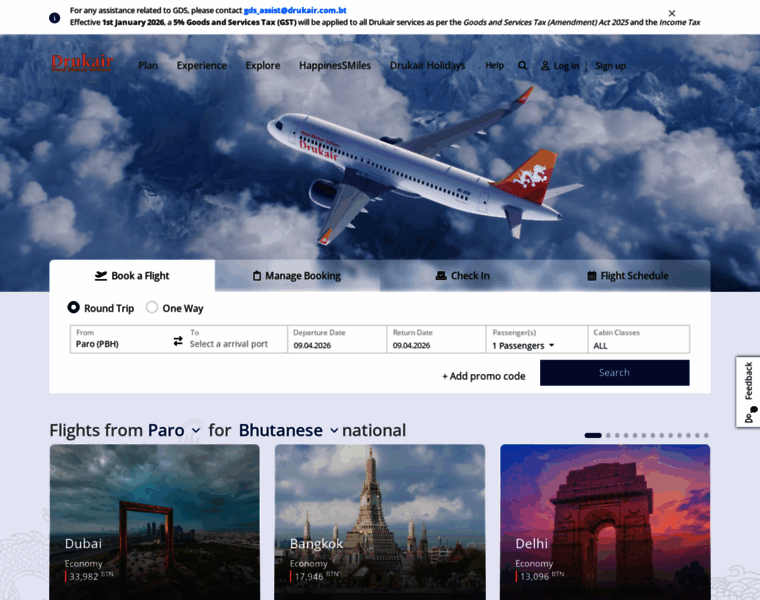
Task: Switch to the Check In tab
Action: point(462,276)
